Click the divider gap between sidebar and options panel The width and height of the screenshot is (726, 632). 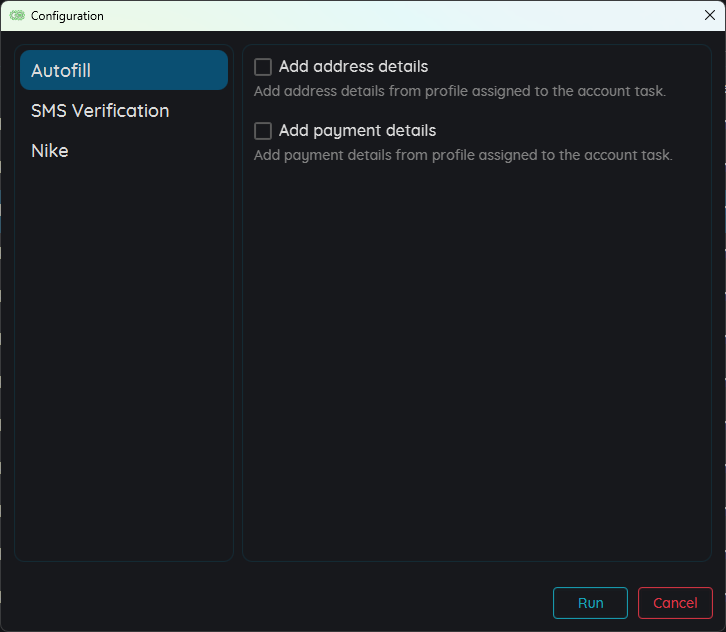tap(238, 300)
